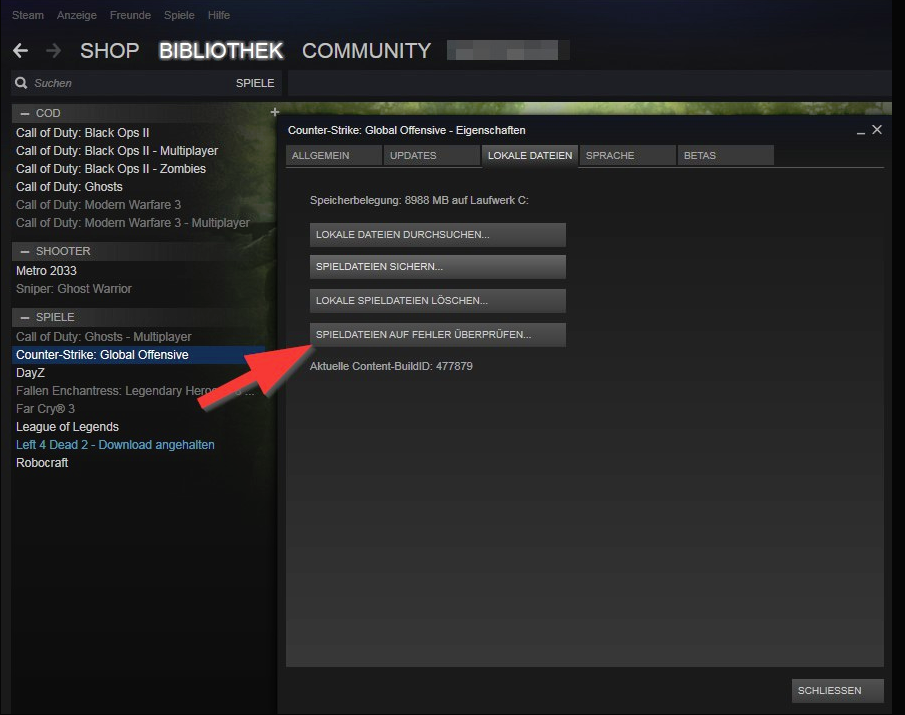The height and width of the screenshot is (715, 905).
Task: Select Modern Warfare 3 - Multiplayer entry
Action: coord(133,223)
